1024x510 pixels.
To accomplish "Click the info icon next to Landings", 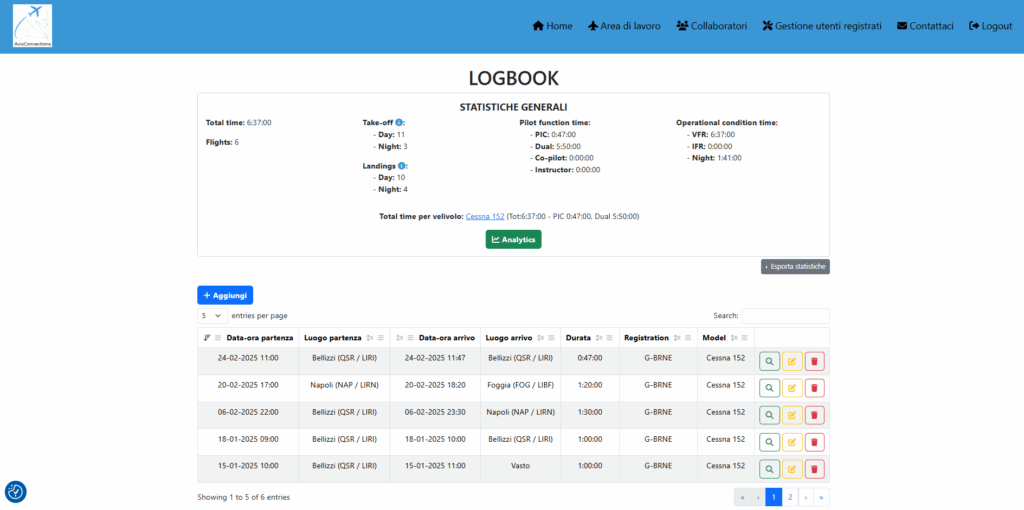I will (402, 166).
